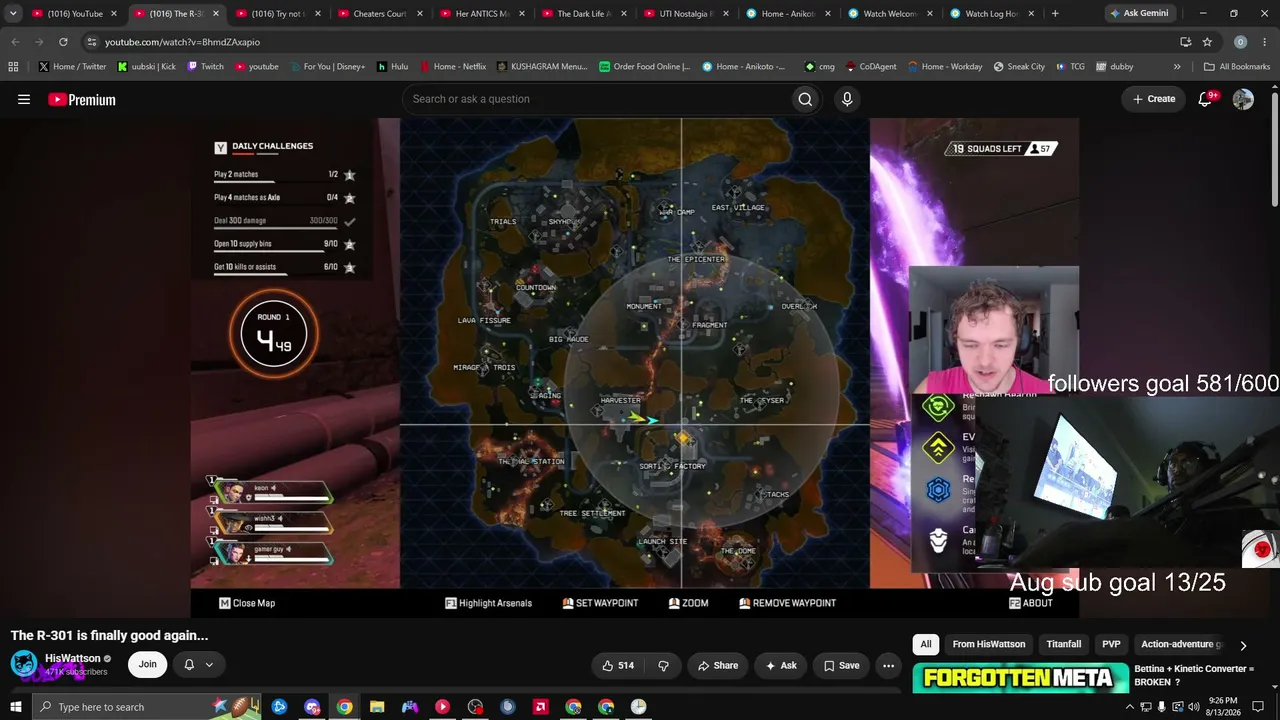
Task: Show hidden system tray icons
Action: tap(1130, 707)
